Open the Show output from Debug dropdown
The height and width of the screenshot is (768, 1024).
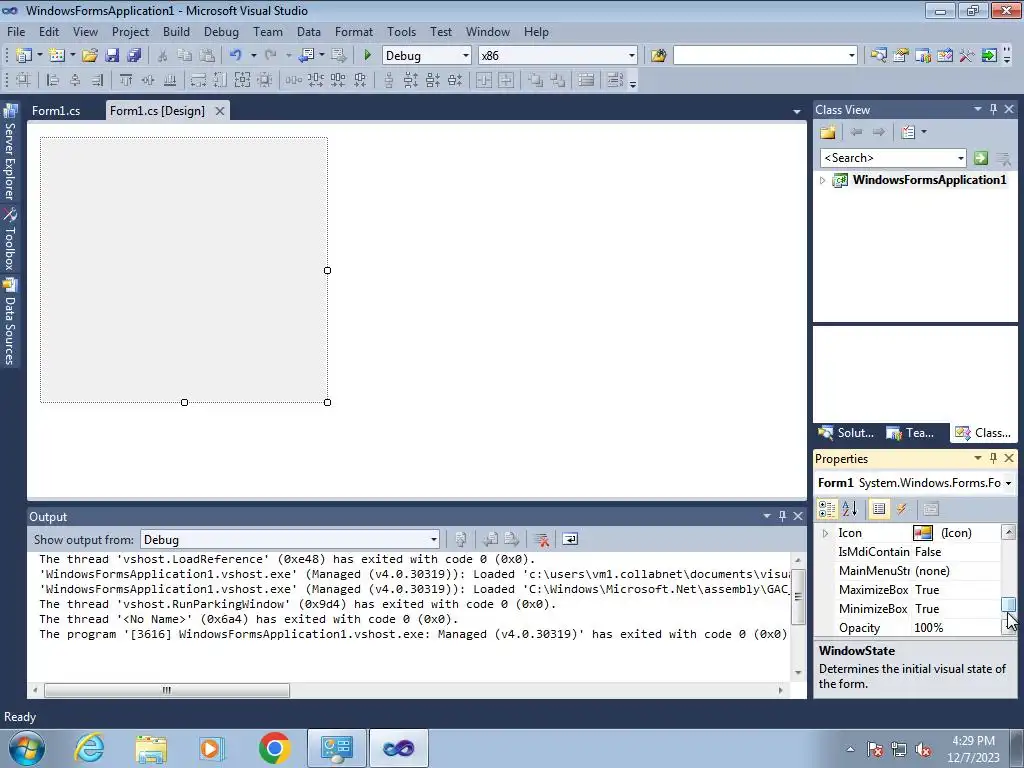coord(434,539)
